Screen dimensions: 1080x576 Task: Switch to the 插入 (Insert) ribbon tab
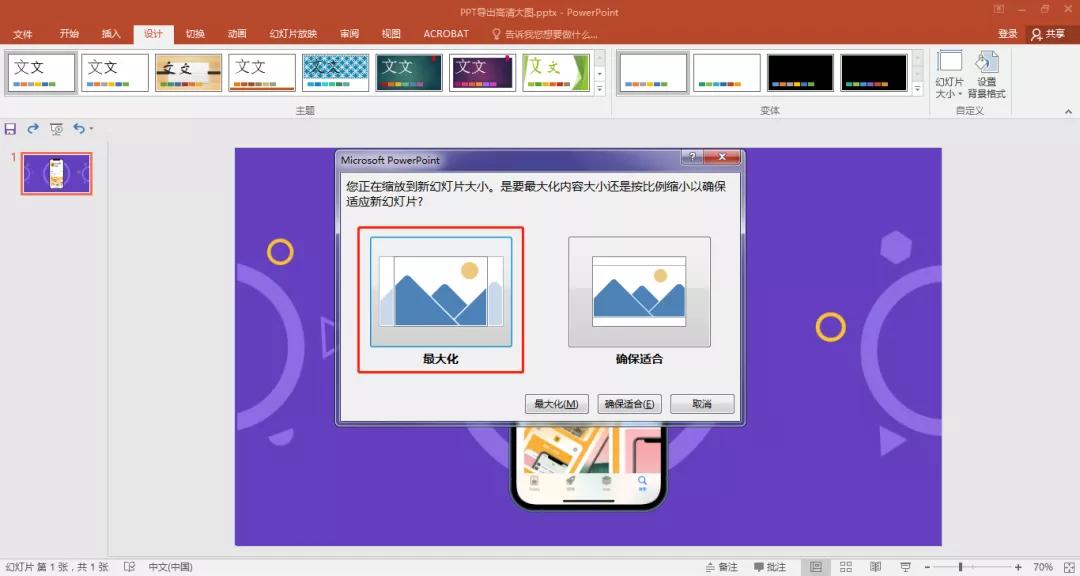(110, 33)
